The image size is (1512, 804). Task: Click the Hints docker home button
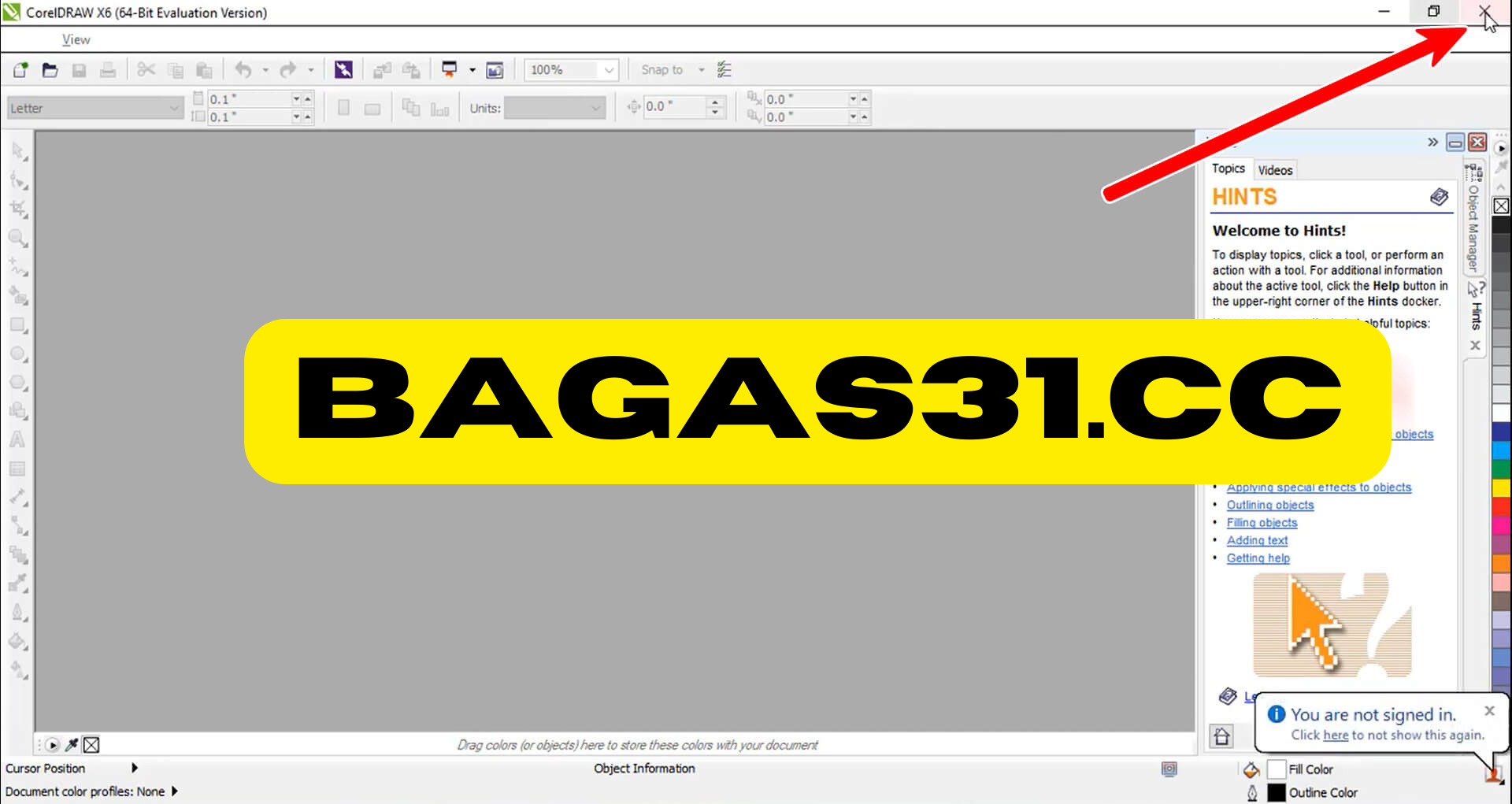tap(1221, 736)
